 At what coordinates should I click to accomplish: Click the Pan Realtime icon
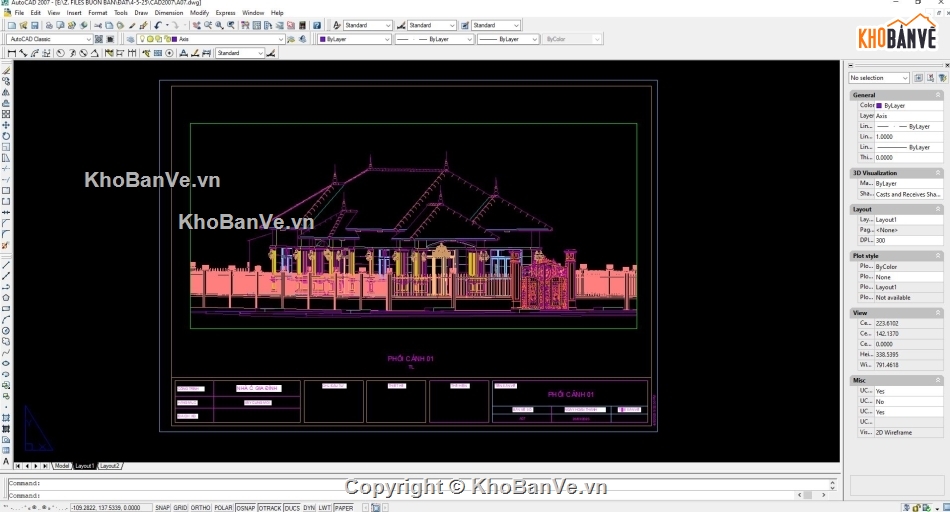pos(196,25)
